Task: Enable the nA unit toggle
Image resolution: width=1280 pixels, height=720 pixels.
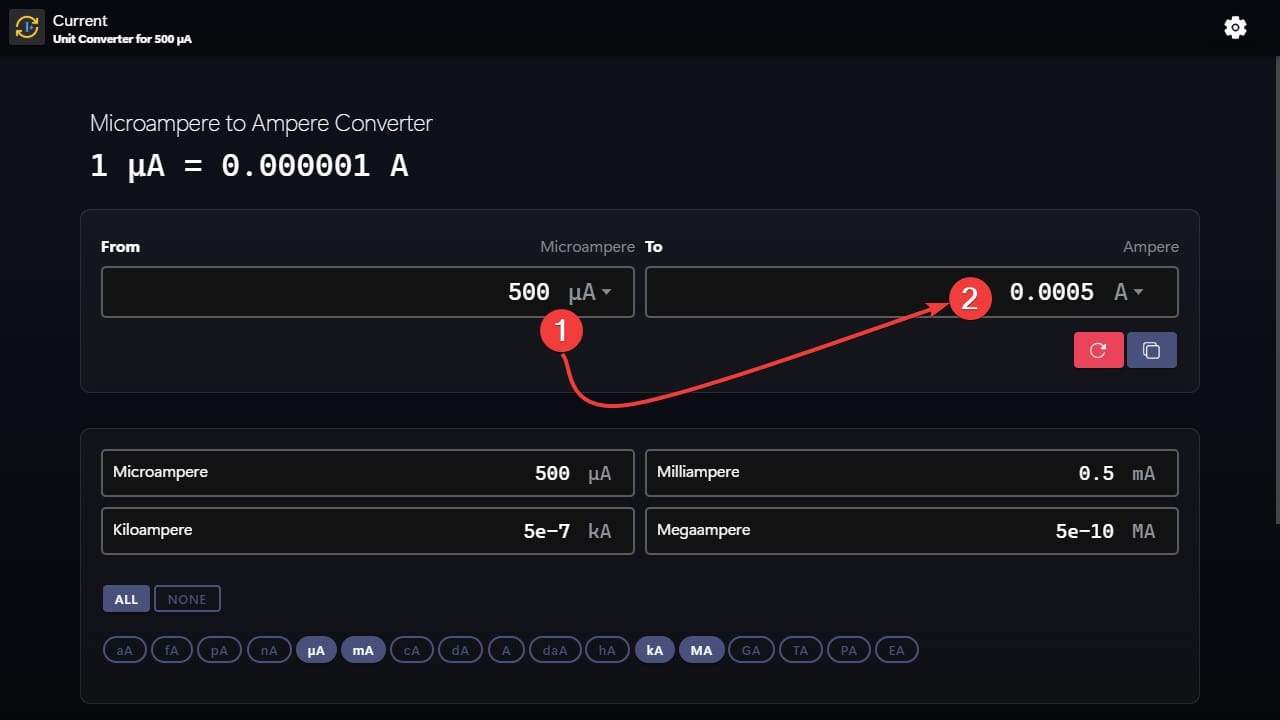Action: (x=268, y=649)
